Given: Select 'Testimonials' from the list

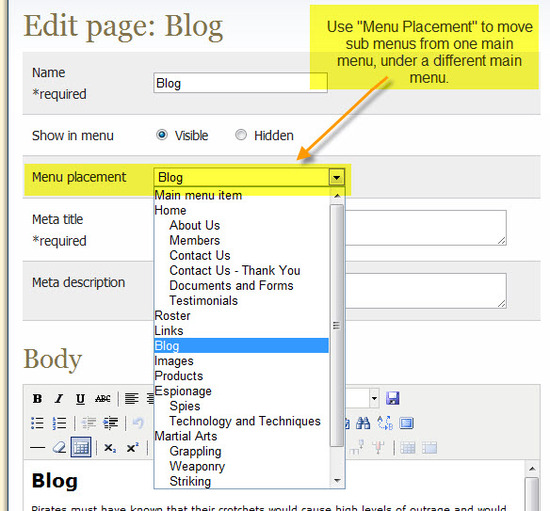Looking at the screenshot, I should click(x=241, y=301).
